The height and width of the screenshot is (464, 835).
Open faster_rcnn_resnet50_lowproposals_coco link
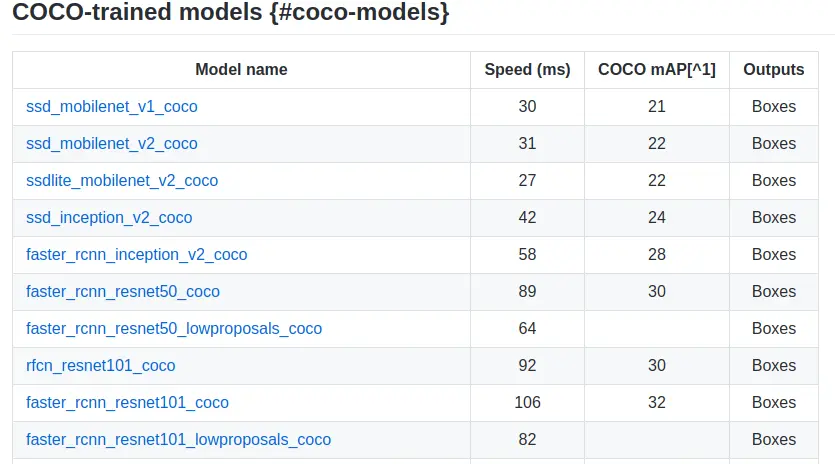point(174,329)
